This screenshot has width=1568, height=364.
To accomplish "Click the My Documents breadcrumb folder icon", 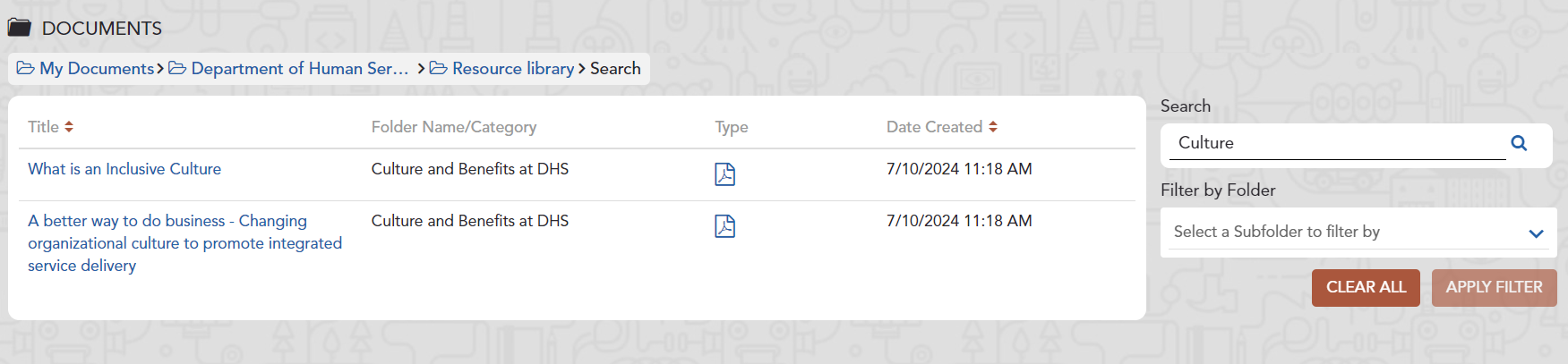I will (x=25, y=69).
